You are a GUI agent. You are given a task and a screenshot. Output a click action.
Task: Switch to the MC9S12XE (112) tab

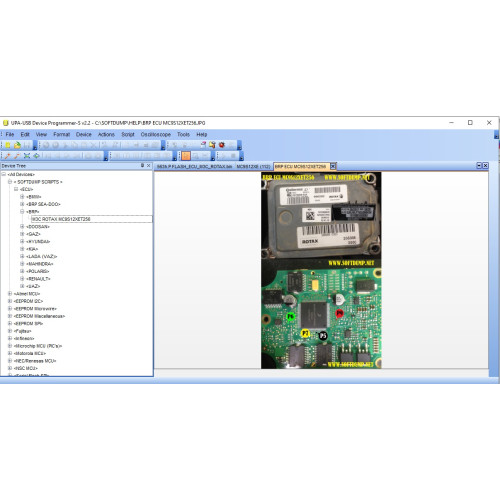coord(253,166)
